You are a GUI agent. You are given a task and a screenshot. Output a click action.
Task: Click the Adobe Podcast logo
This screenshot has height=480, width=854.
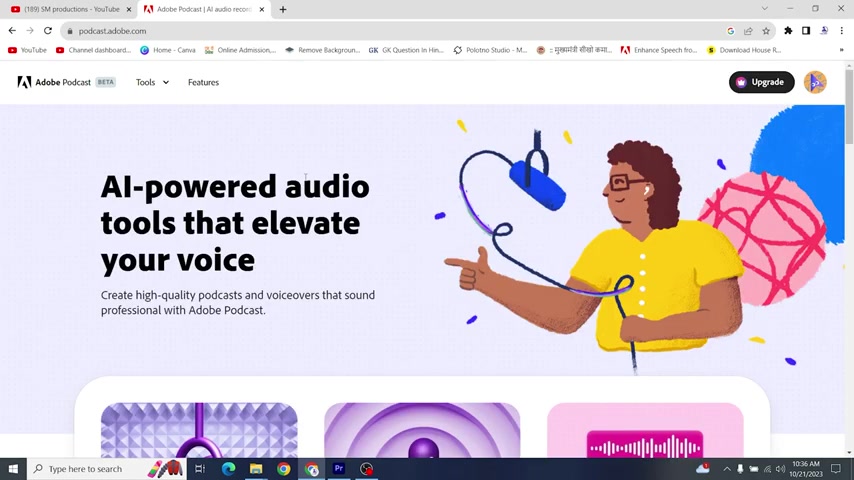54,82
